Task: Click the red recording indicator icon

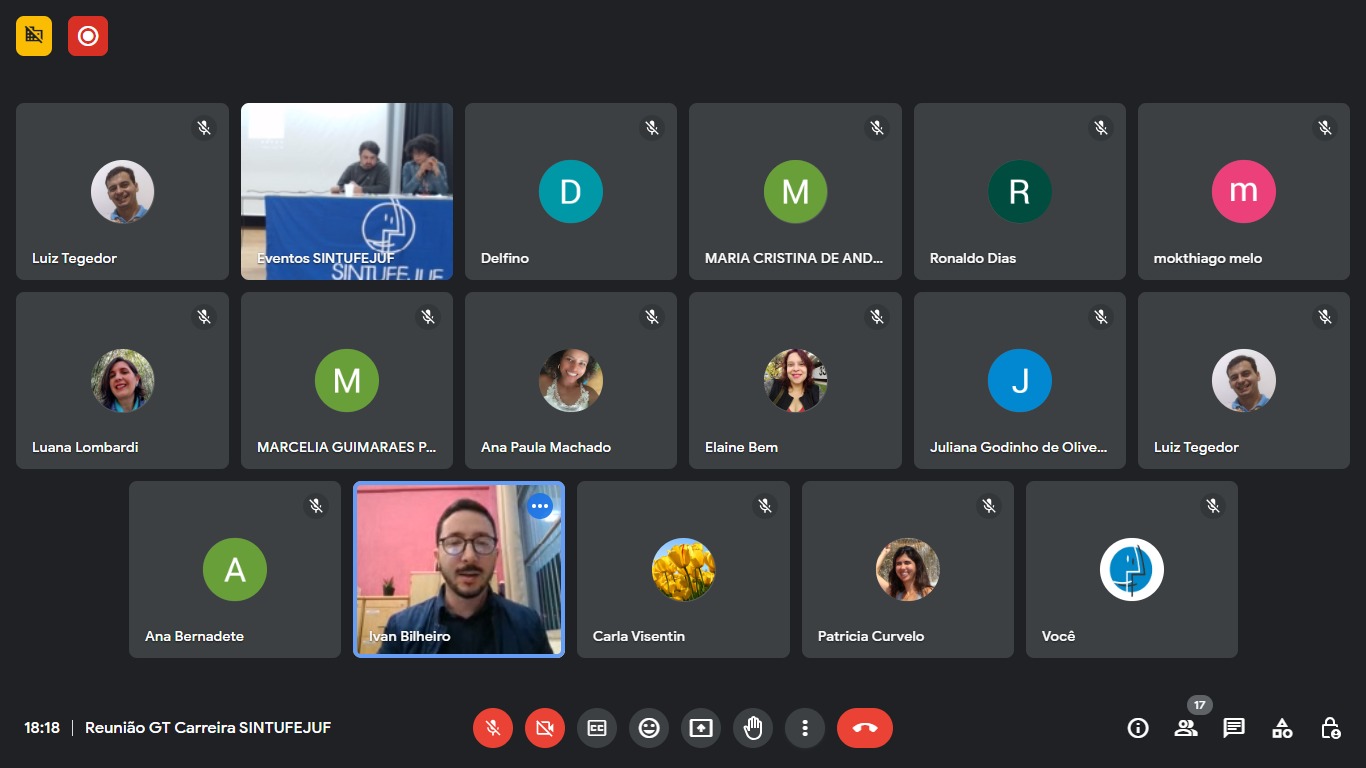Action: [88, 36]
